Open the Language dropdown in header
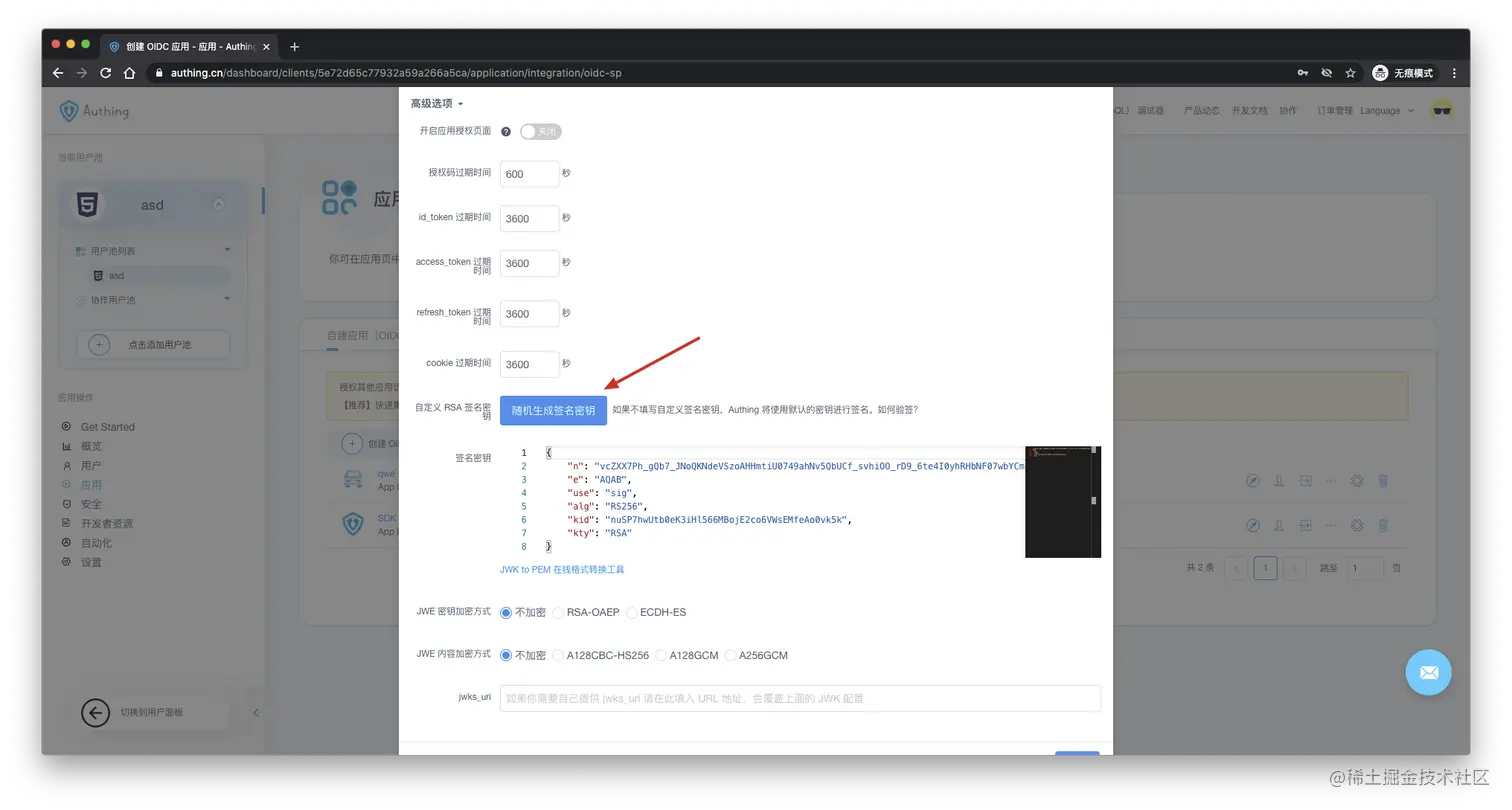1512x810 pixels. tap(1387, 111)
